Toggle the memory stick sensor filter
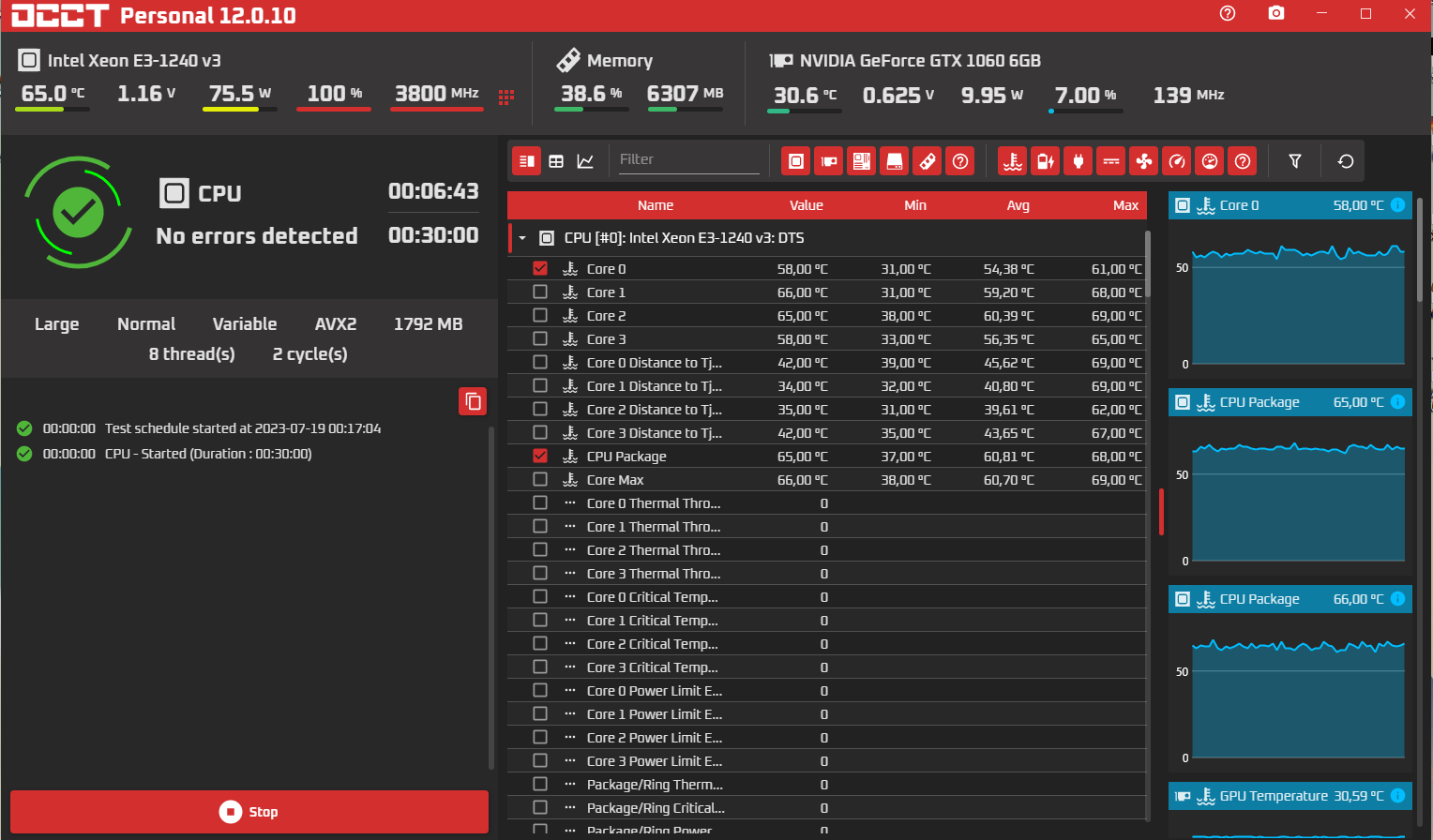This screenshot has width=1433, height=840. 928,161
